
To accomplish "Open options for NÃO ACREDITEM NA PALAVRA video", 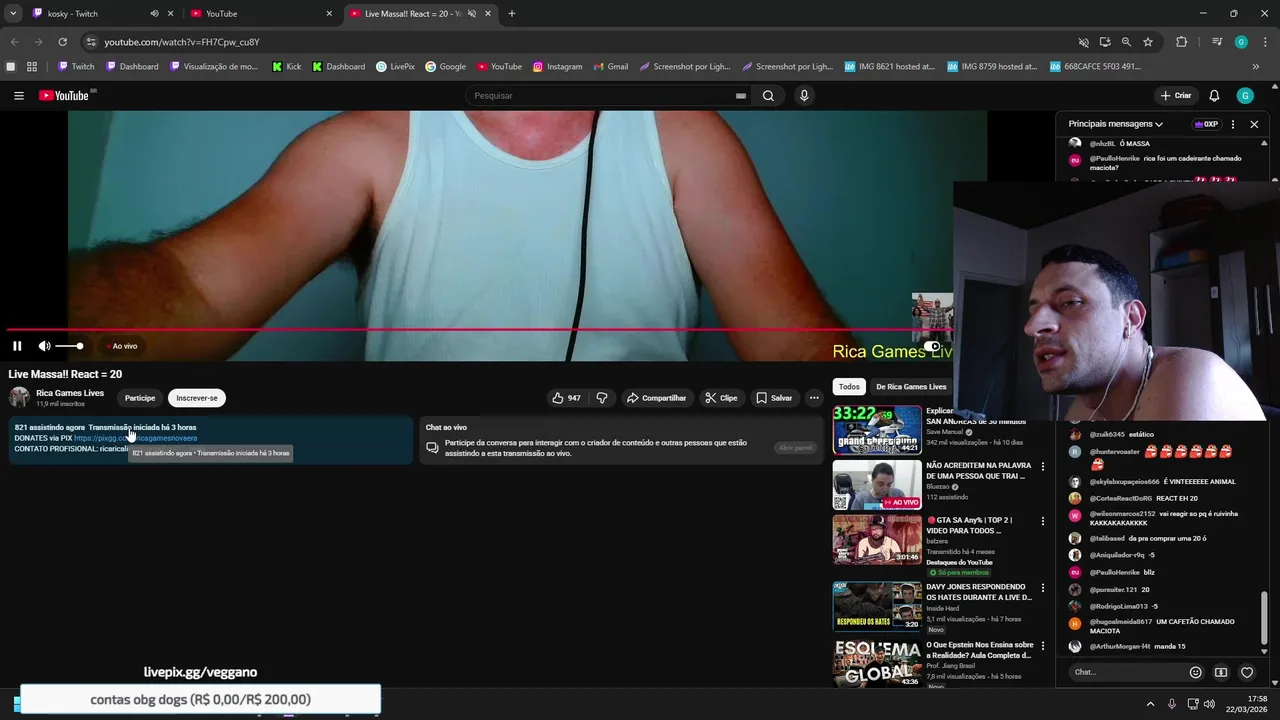I will point(1043,467).
